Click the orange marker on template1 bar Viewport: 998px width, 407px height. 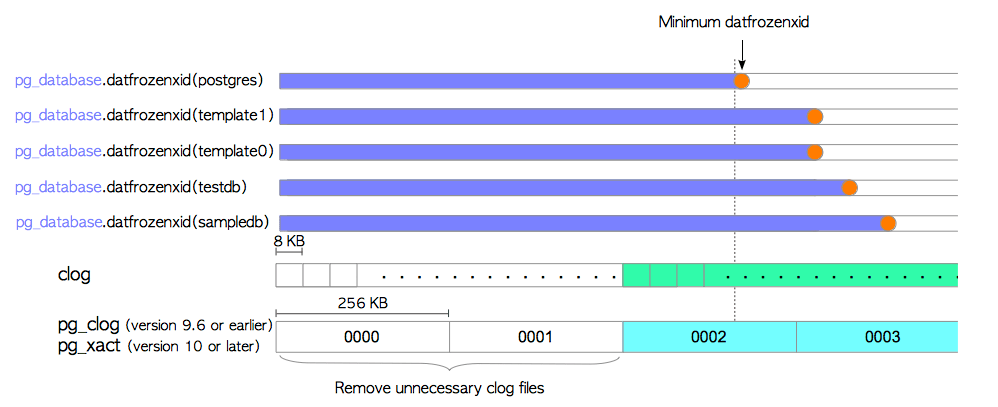(x=815, y=117)
